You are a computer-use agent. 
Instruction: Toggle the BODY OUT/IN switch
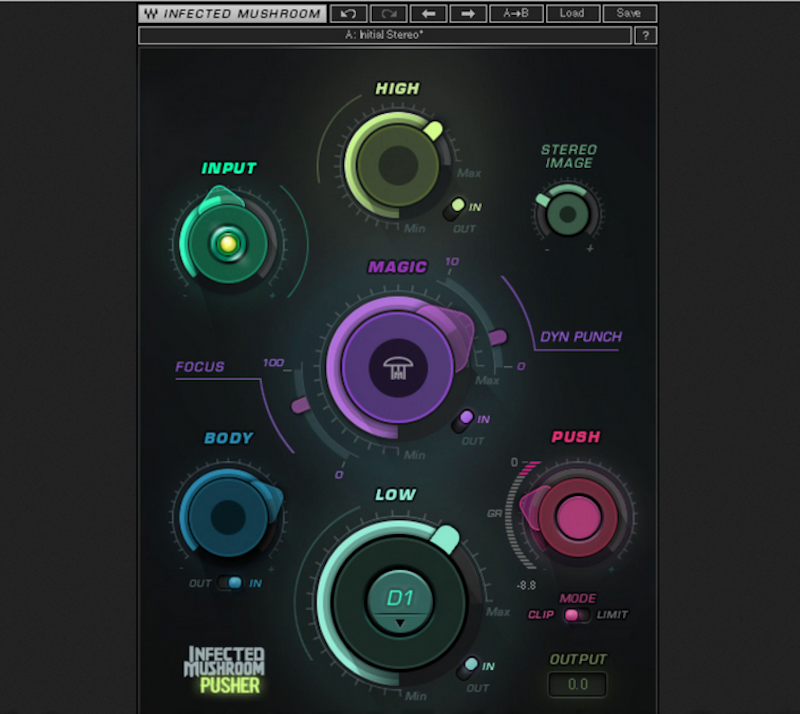tap(230, 582)
